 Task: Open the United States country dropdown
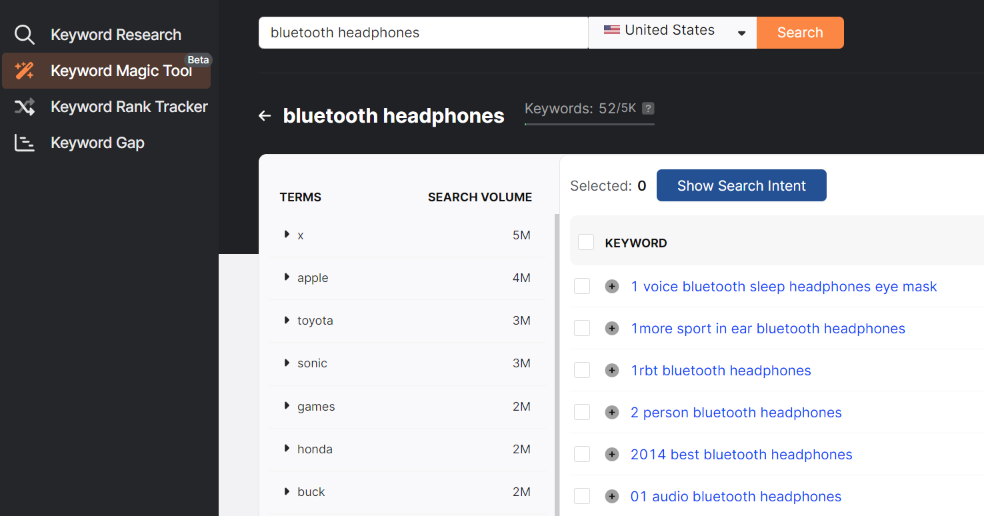pyautogui.click(x=673, y=33)
